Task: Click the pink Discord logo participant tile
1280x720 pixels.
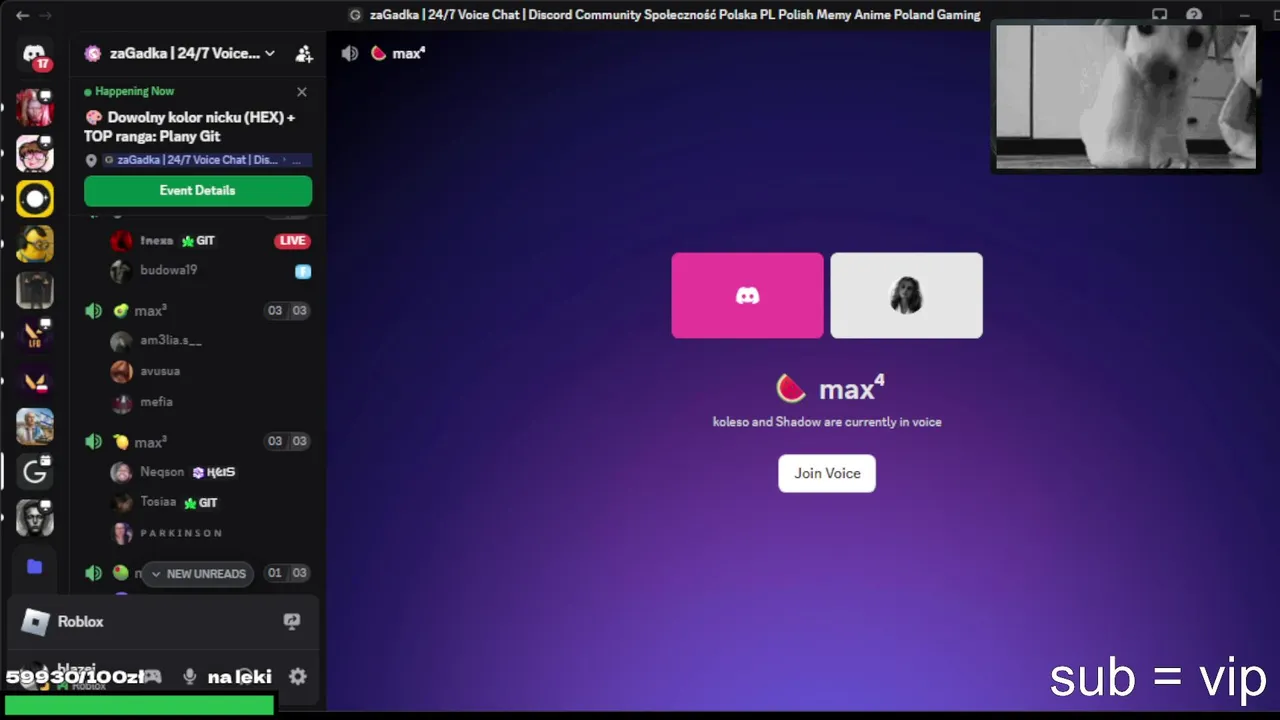Action: point(748,295)
